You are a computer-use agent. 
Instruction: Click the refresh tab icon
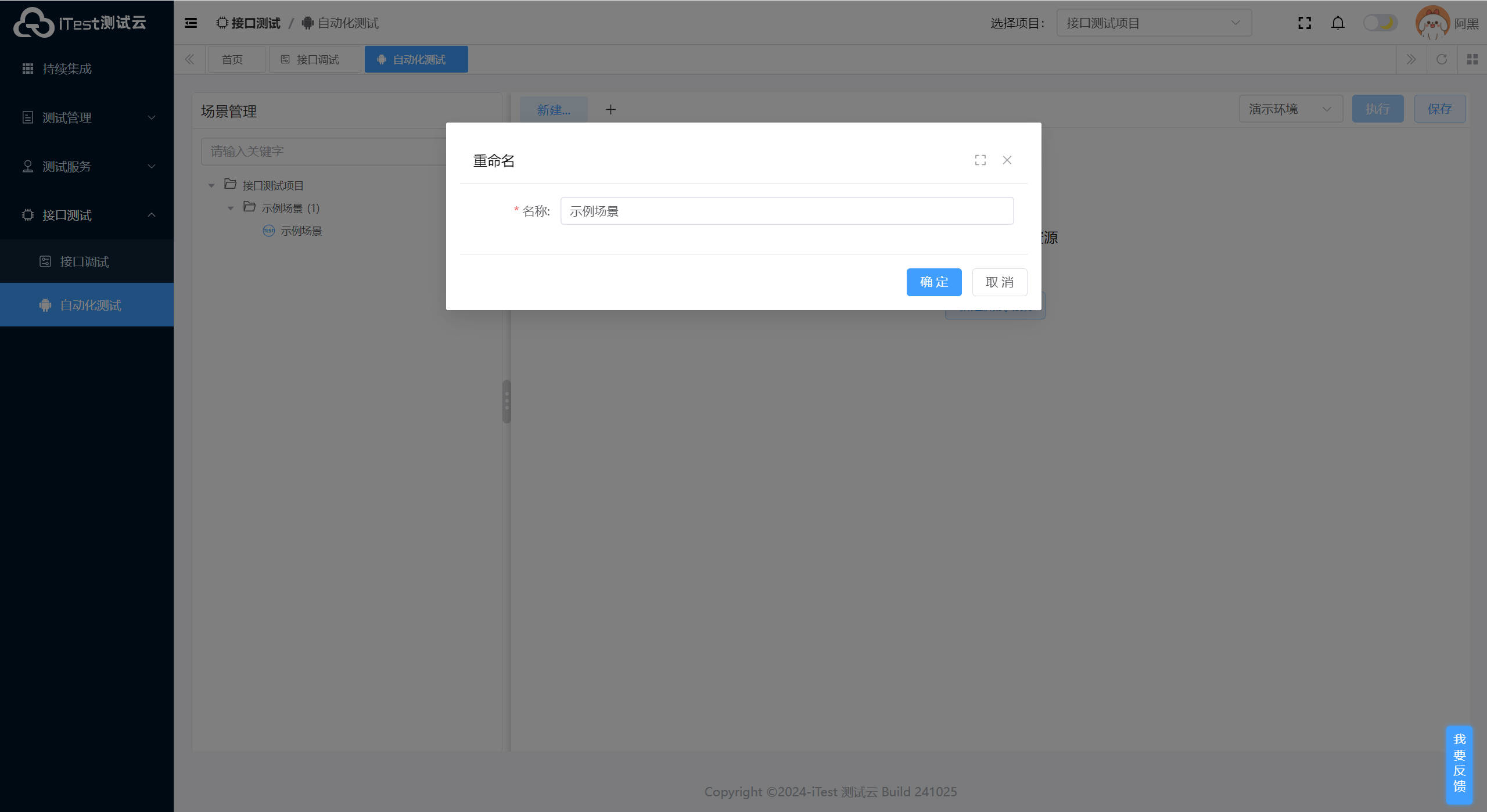[x=1442, y=59]
